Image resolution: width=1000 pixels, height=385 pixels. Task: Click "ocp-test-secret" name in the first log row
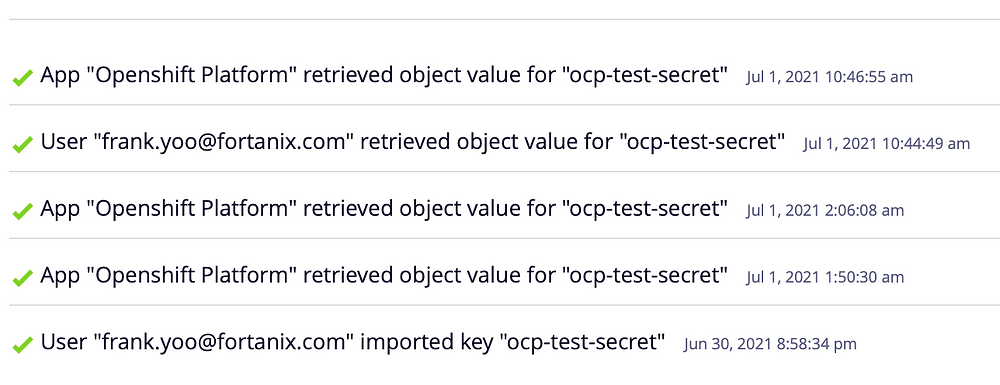[645, 75]
